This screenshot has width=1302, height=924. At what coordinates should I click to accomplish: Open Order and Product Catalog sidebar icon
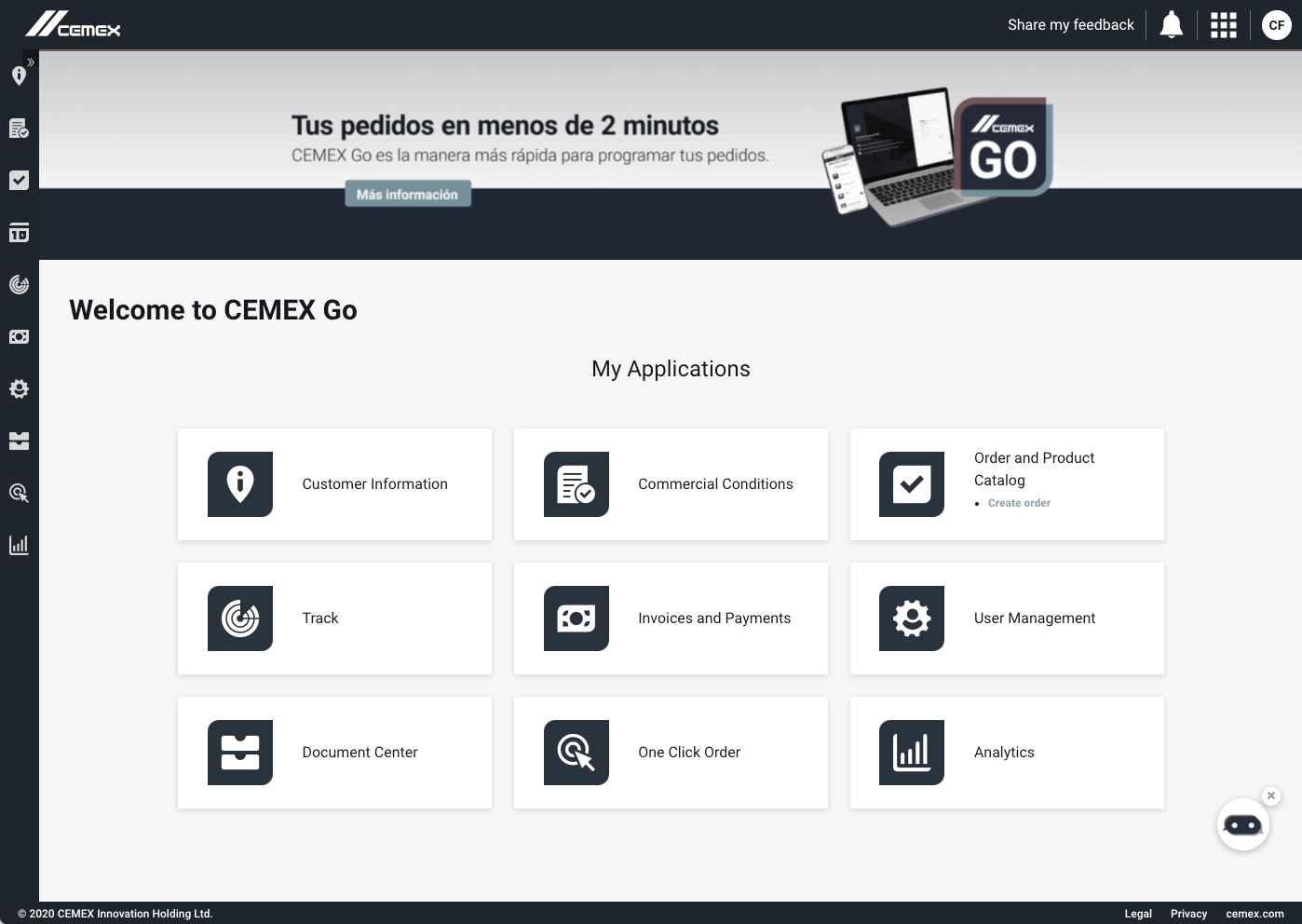(x=19, y=180)
